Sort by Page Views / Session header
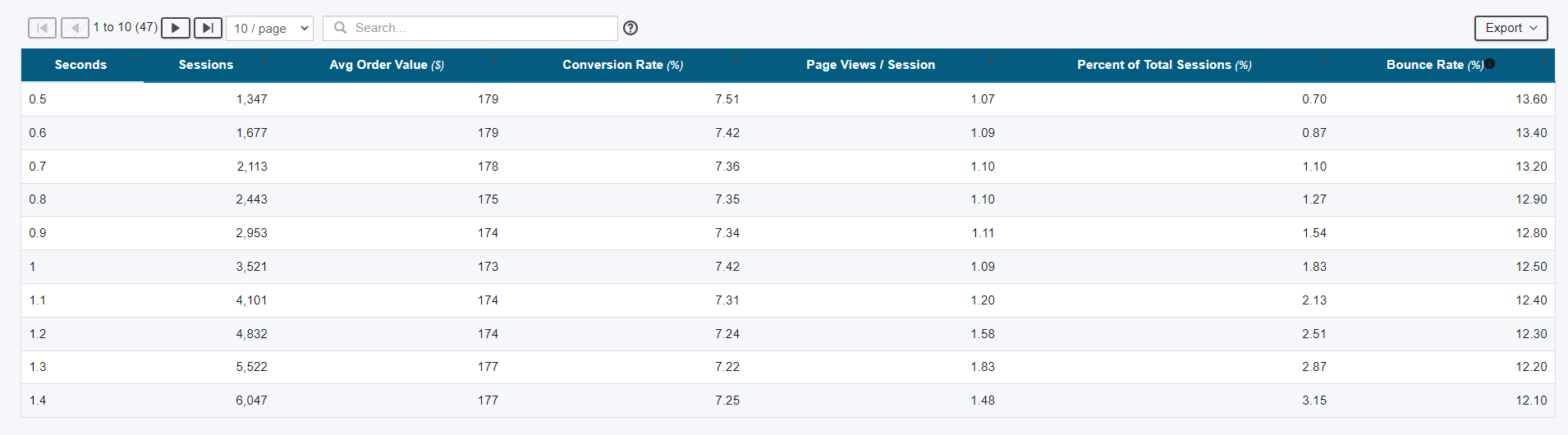The image size is (1568, 435). click(x=870, y=65)
